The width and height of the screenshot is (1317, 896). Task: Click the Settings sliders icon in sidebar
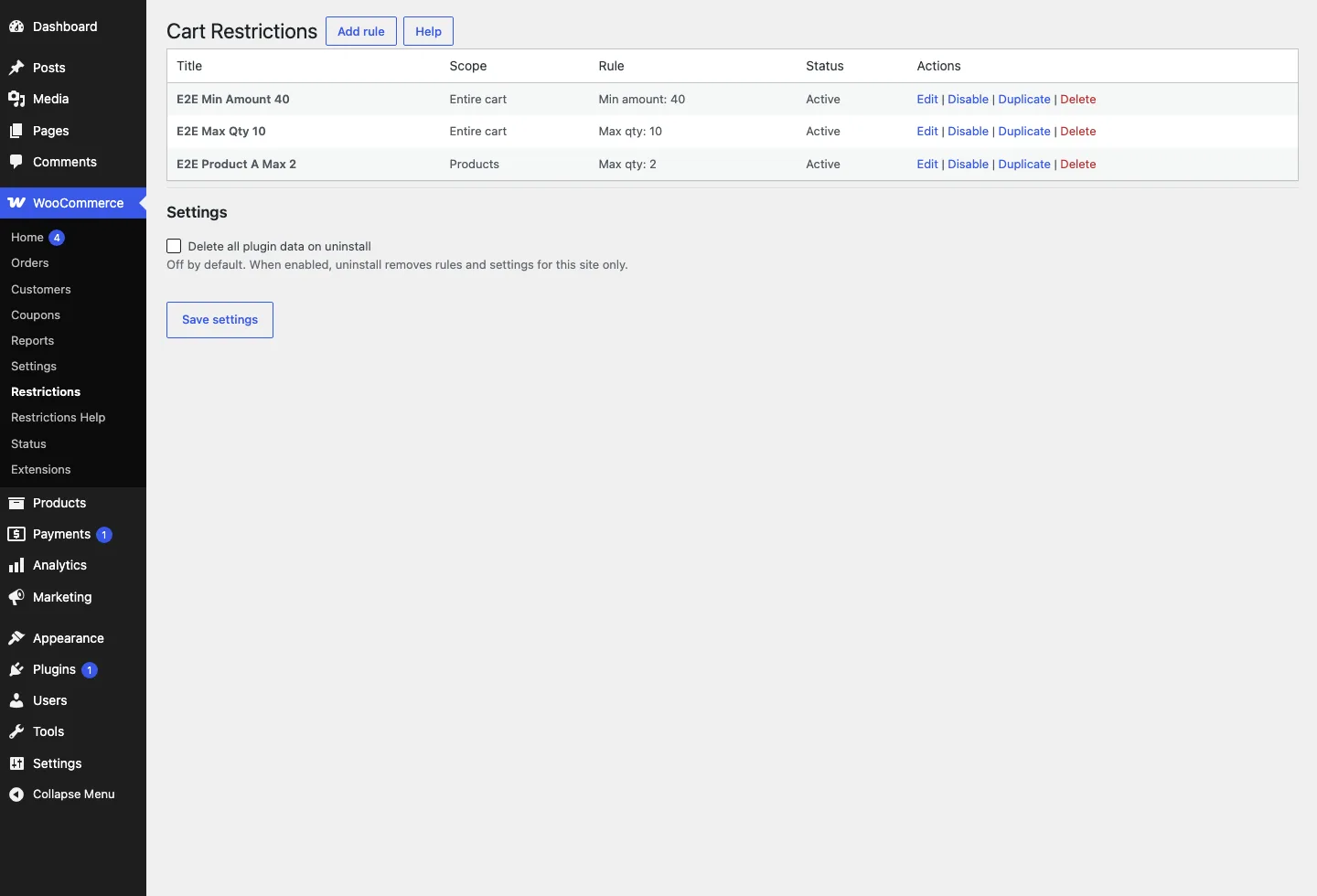click(16, 763)
